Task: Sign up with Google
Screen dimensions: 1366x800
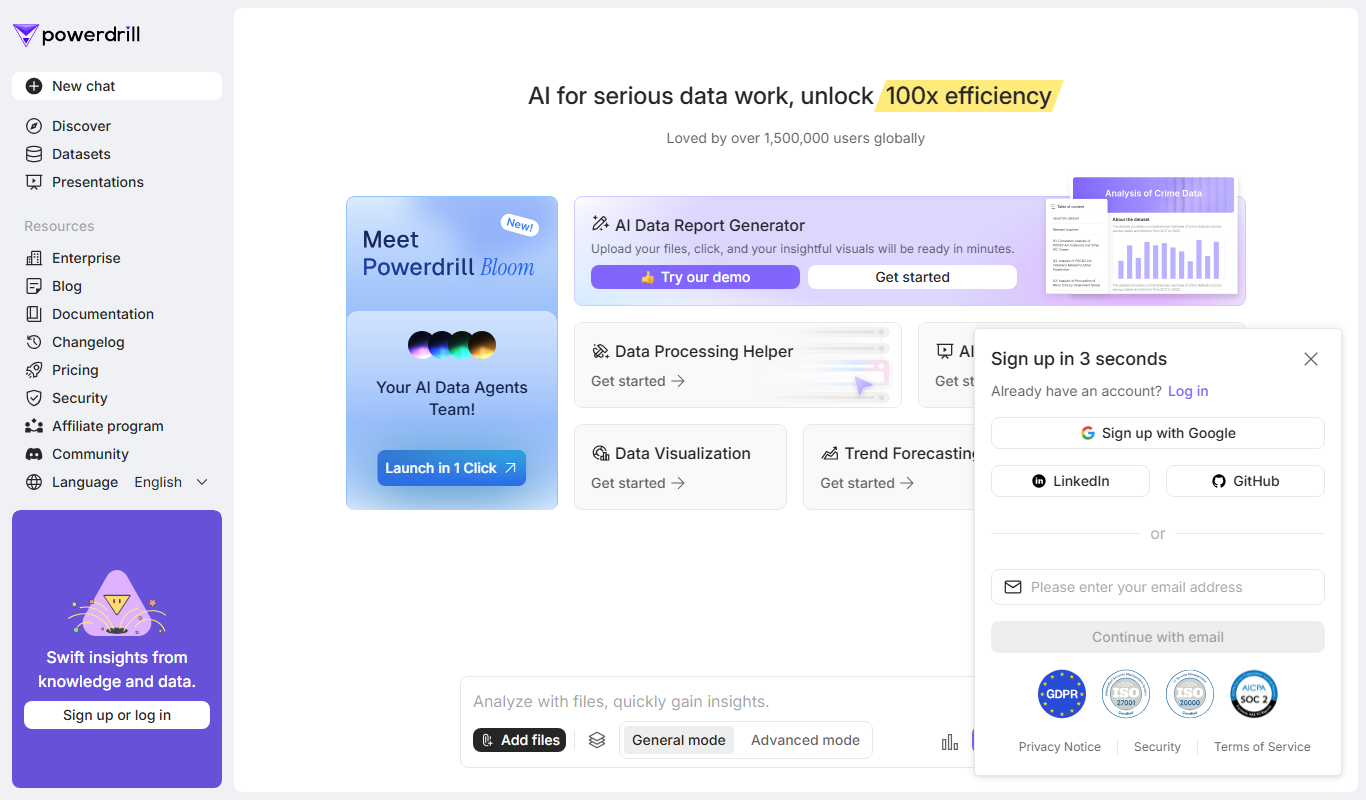Action: tap(1158, 433)
